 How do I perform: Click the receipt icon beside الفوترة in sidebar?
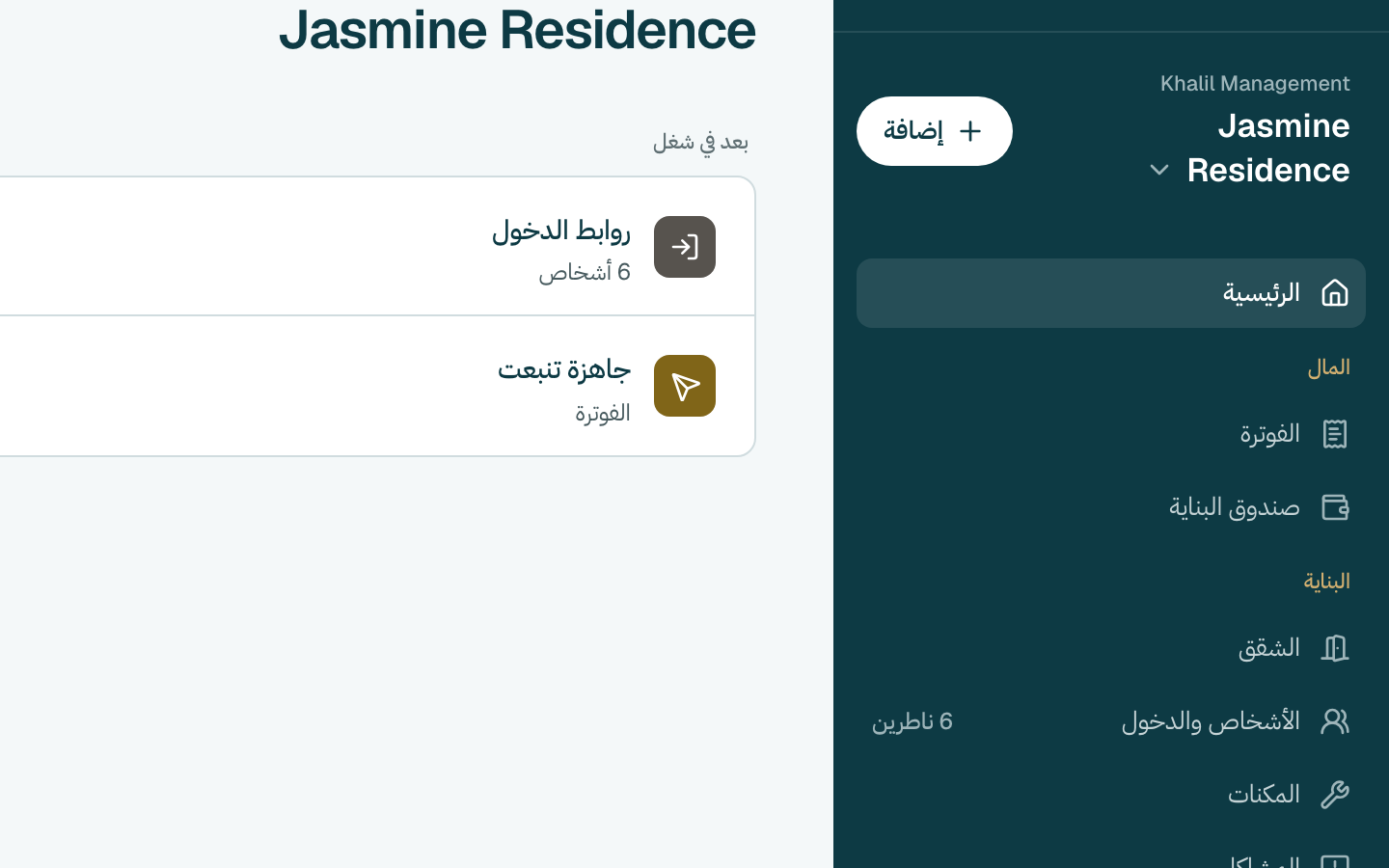[x=1334, y=434]
